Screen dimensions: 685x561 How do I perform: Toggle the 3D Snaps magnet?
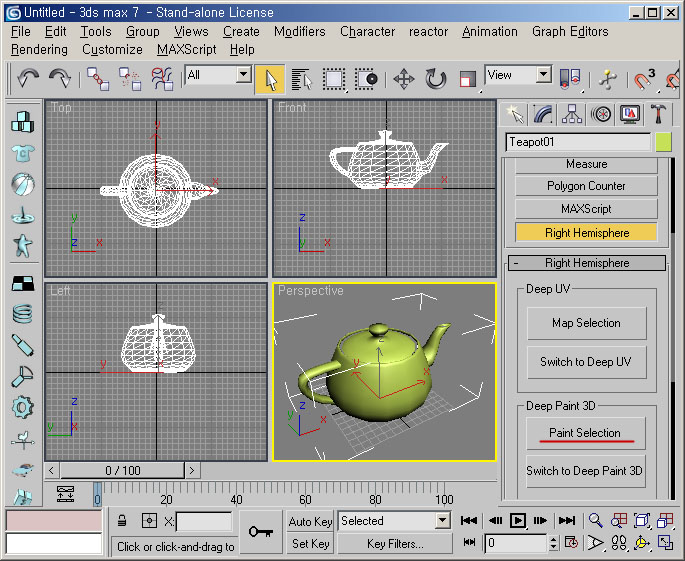[x=645, y=80]
